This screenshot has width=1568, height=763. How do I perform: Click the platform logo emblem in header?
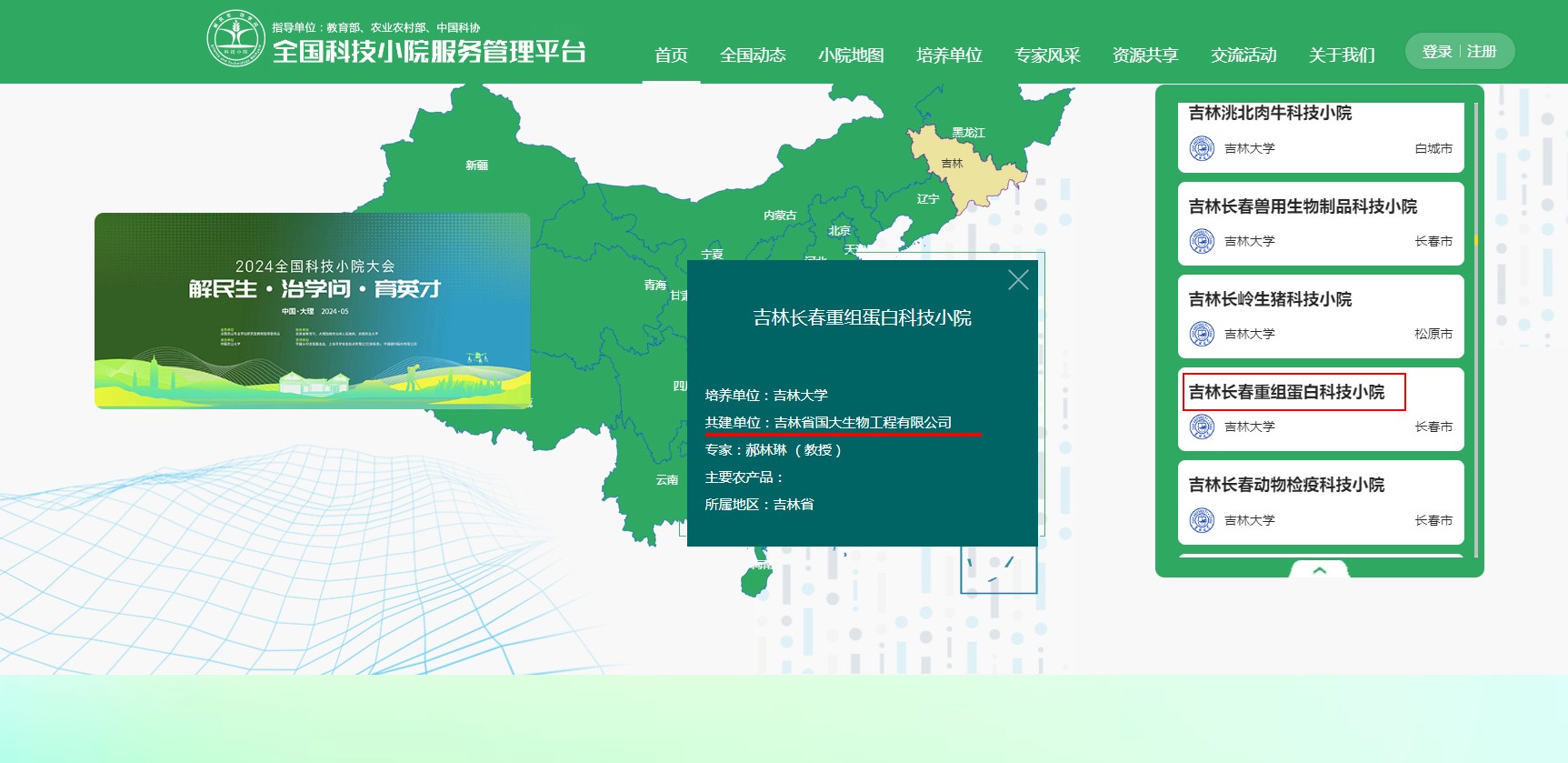[x=236, y=40]
